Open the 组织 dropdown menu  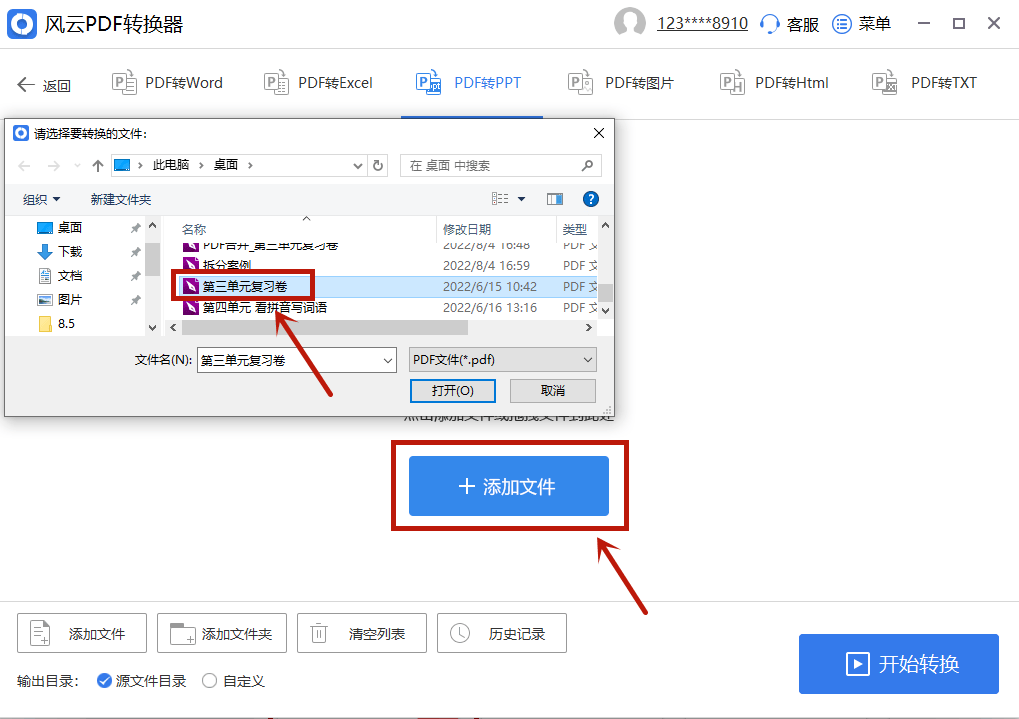pos(40,199)
